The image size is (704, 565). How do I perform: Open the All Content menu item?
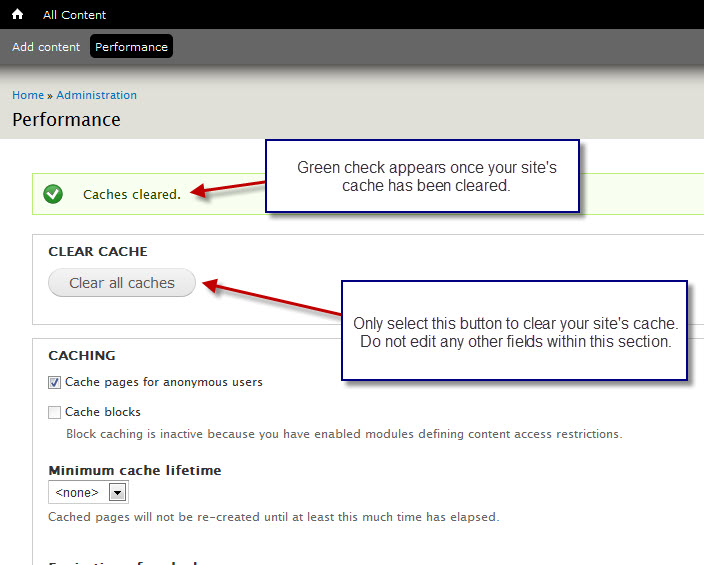[x=74, y=15]
